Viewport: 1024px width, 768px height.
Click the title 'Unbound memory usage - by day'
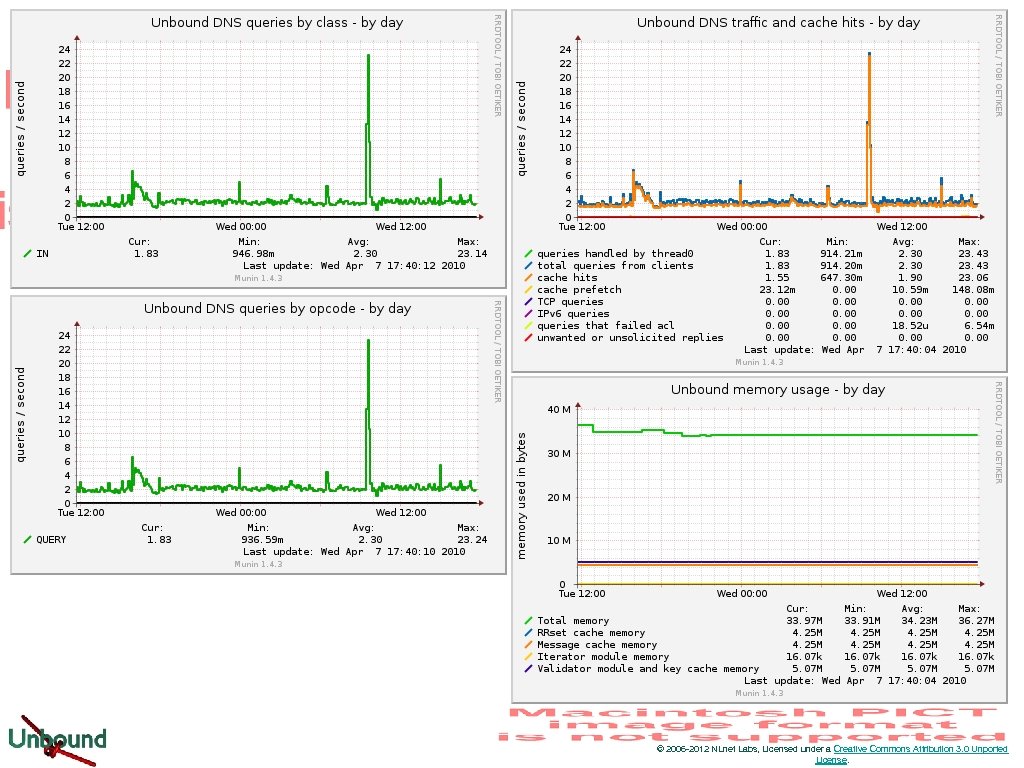point(778,390)
